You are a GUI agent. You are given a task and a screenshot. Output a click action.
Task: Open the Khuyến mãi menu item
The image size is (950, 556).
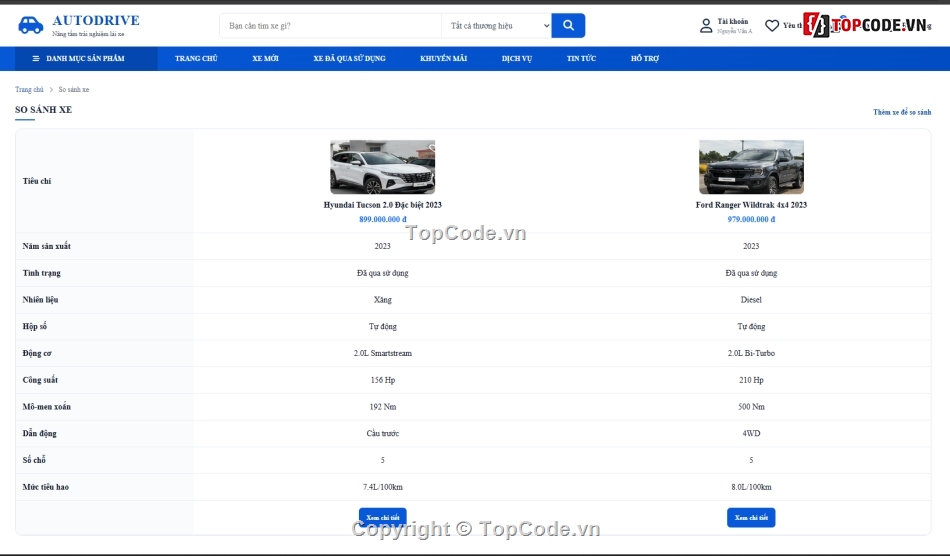pos(443,59)
